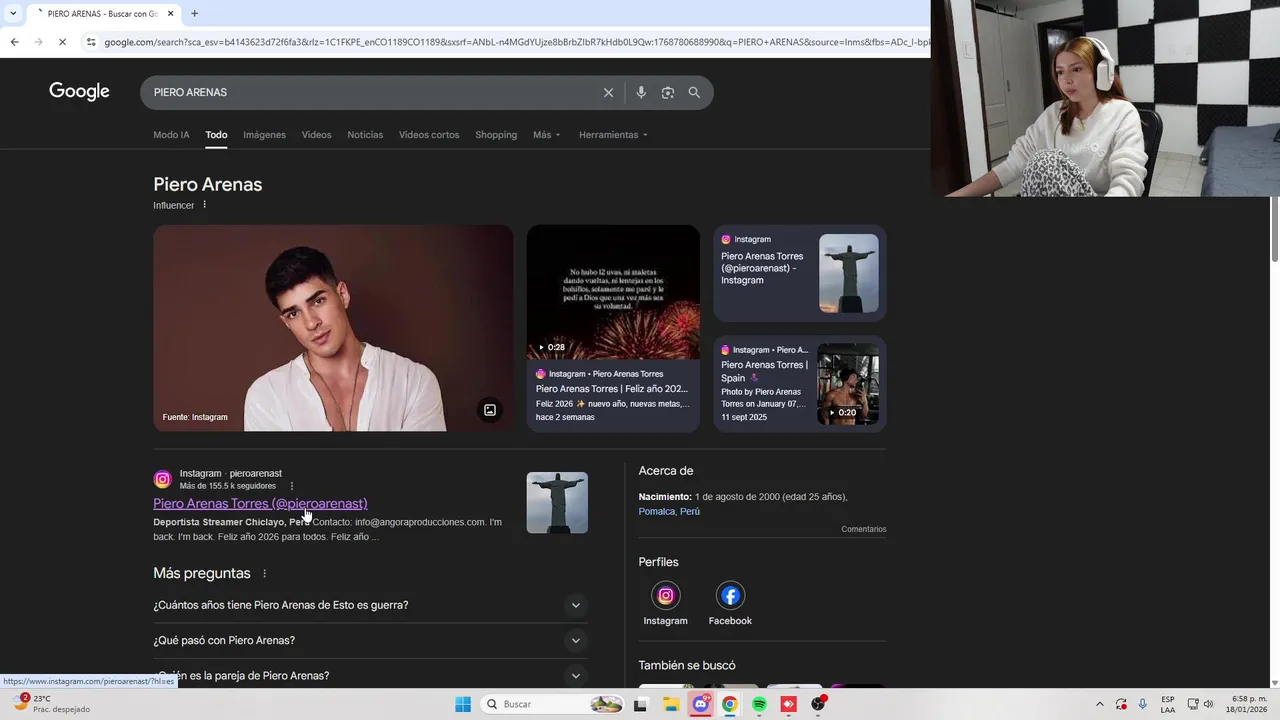Open the Instagram profile icon under Perfiles

coord(666,596)
